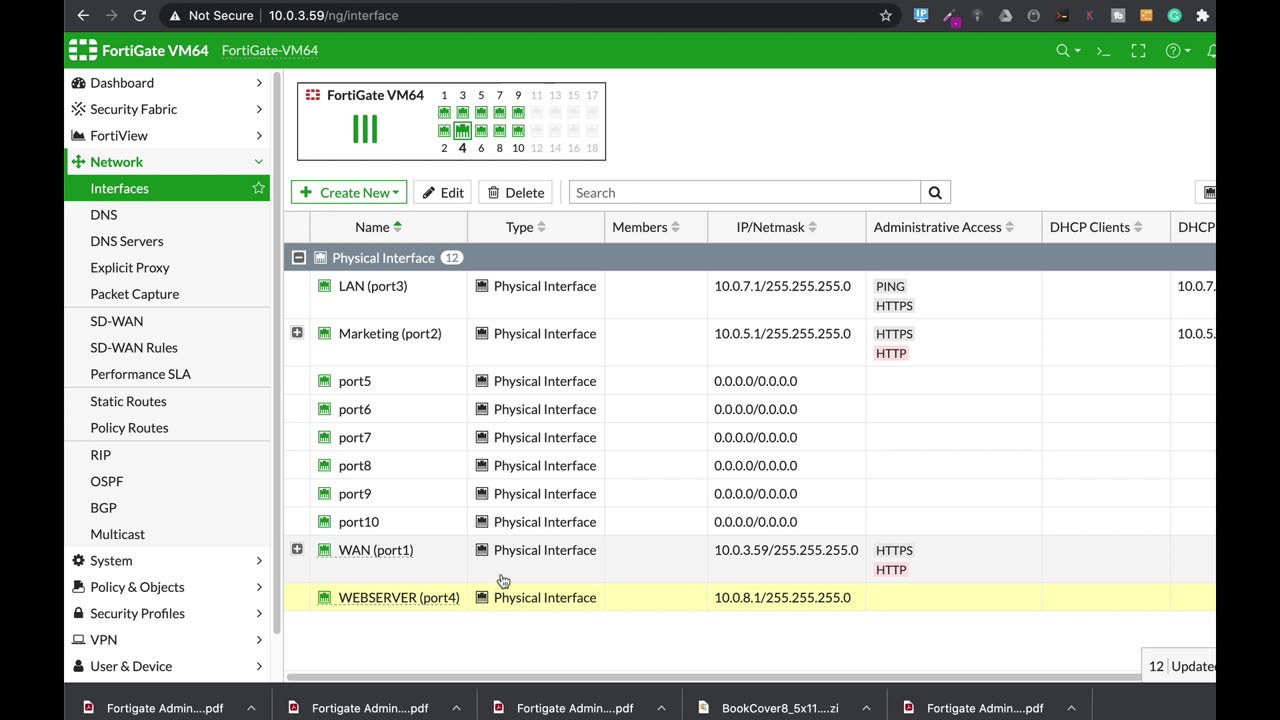
Task: Click the browser address bar URL
Action: (333, 16)
